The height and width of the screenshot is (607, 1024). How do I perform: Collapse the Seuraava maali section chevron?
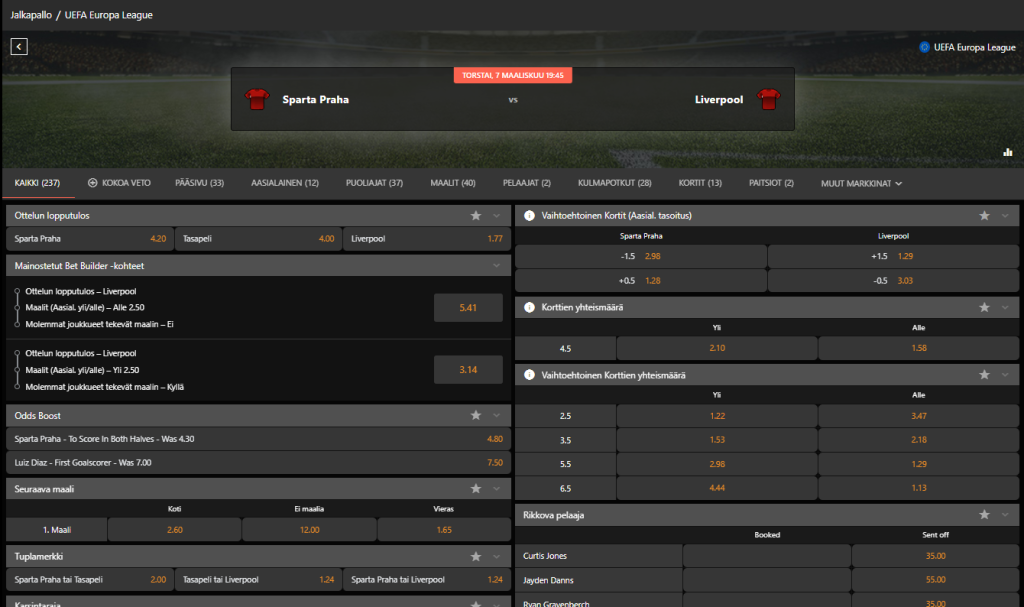coord(496,489)
